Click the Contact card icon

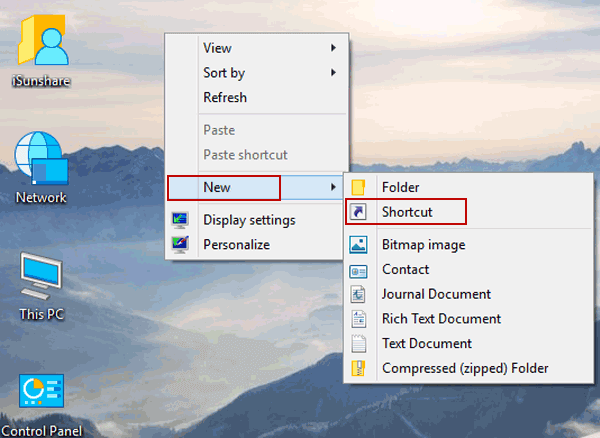click(359, 269)
